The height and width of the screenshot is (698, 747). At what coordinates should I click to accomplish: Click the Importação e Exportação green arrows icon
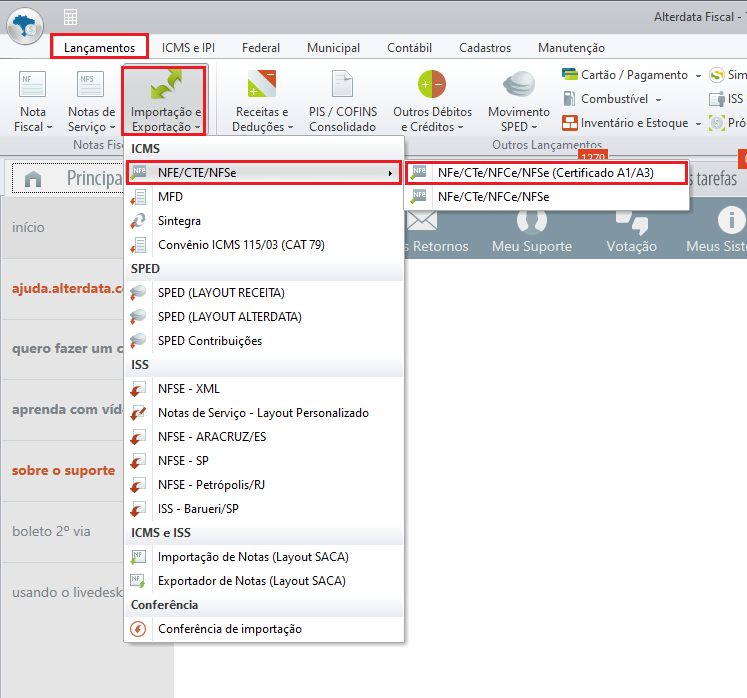pyautogui.click(x=166, y=84)
